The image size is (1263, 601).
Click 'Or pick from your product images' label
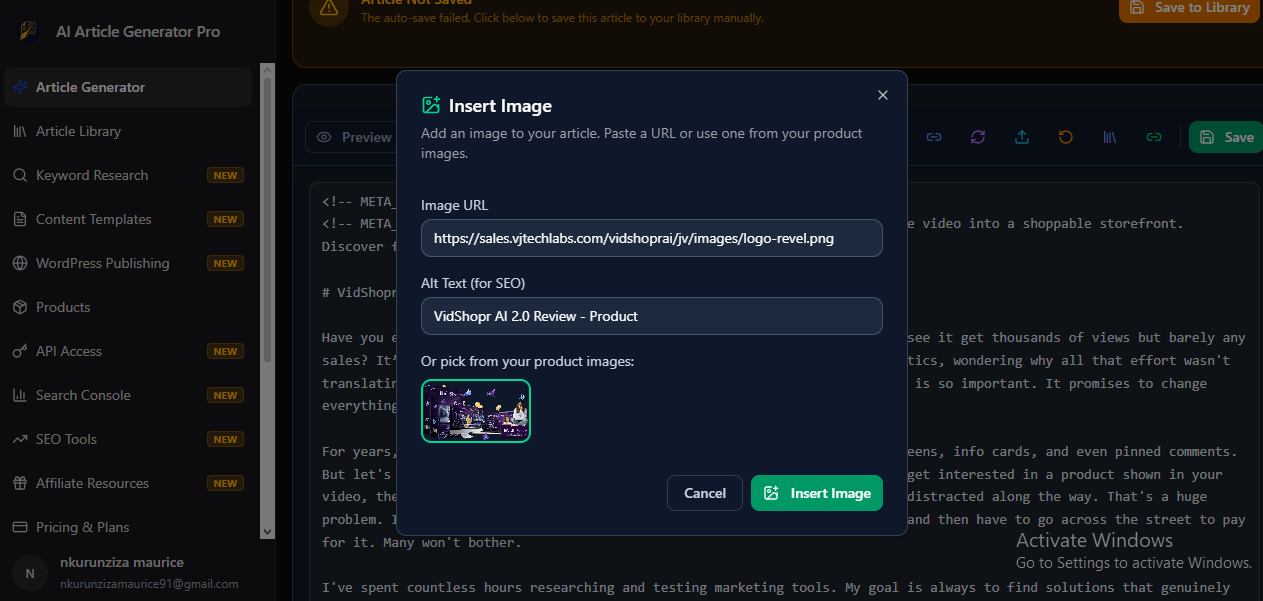[527, 361]
